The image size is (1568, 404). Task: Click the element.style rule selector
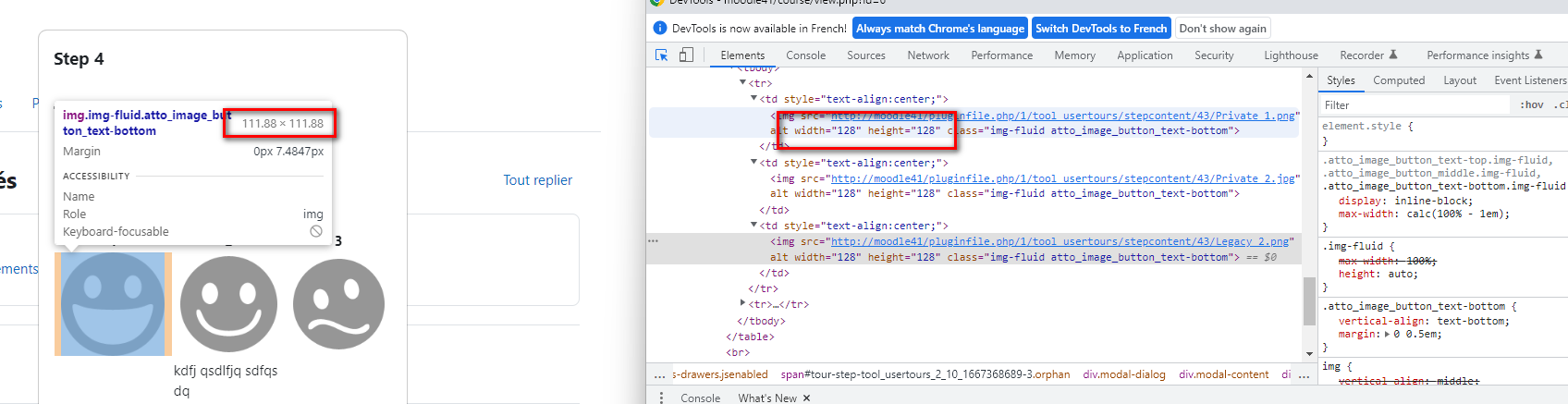point(1362,126)
